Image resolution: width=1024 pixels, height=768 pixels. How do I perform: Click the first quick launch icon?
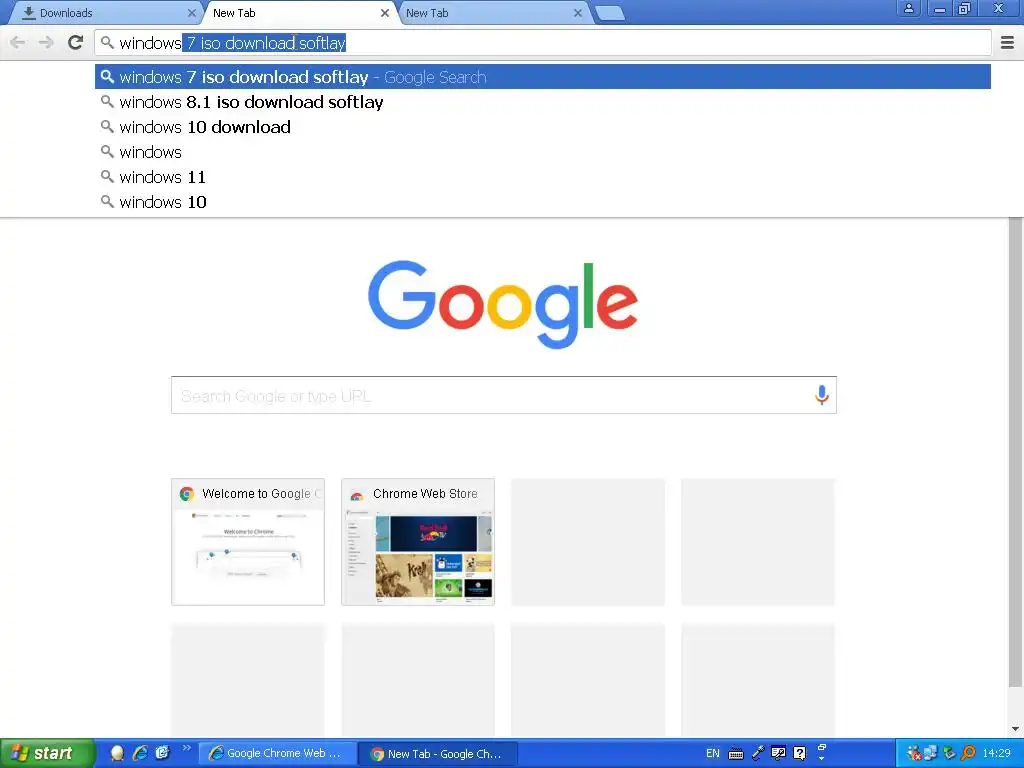tap(117, 754)
